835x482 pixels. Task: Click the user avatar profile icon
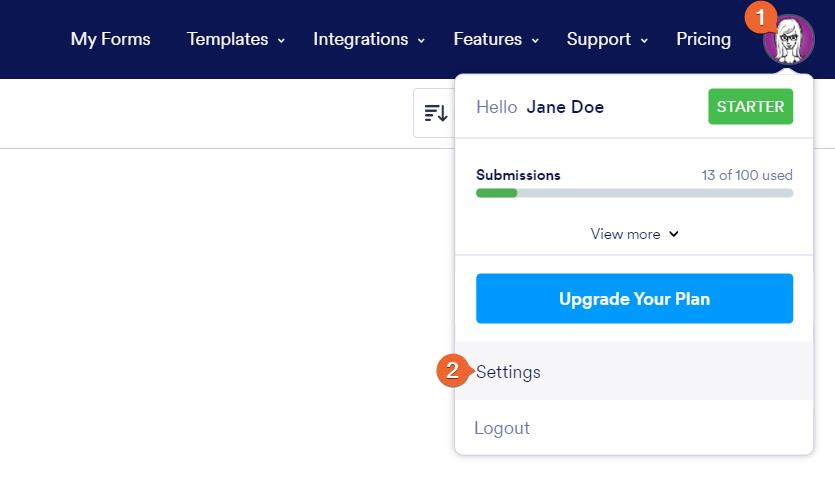790,42
